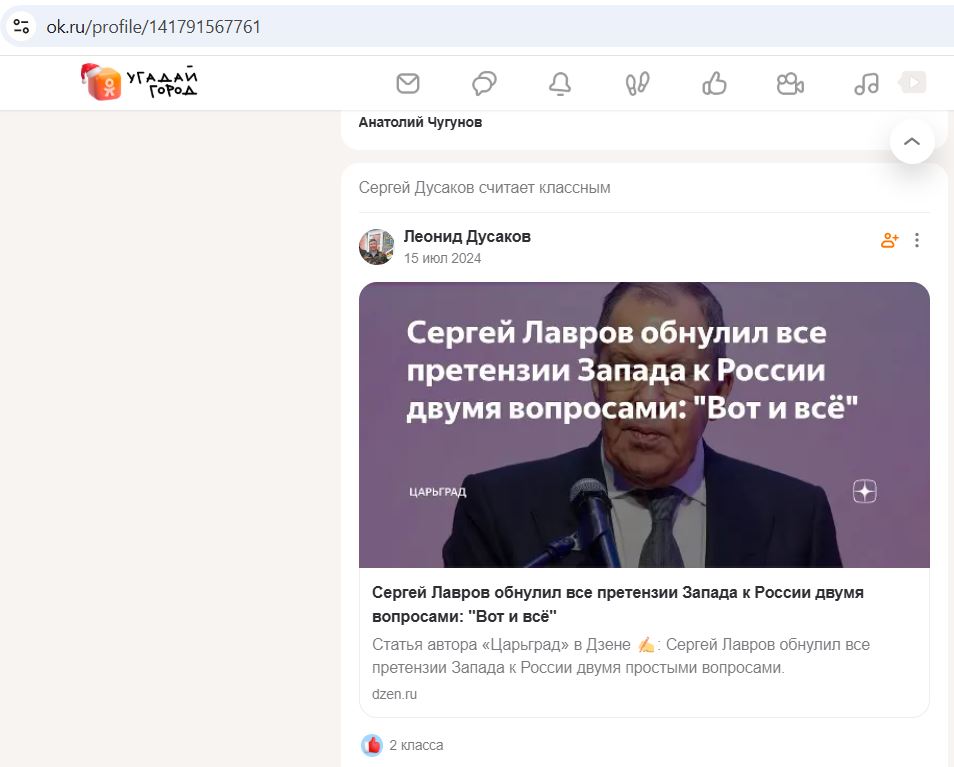Open the Лавров article preview image
Viewport: 954px width, 767px height.
point(644,425)
